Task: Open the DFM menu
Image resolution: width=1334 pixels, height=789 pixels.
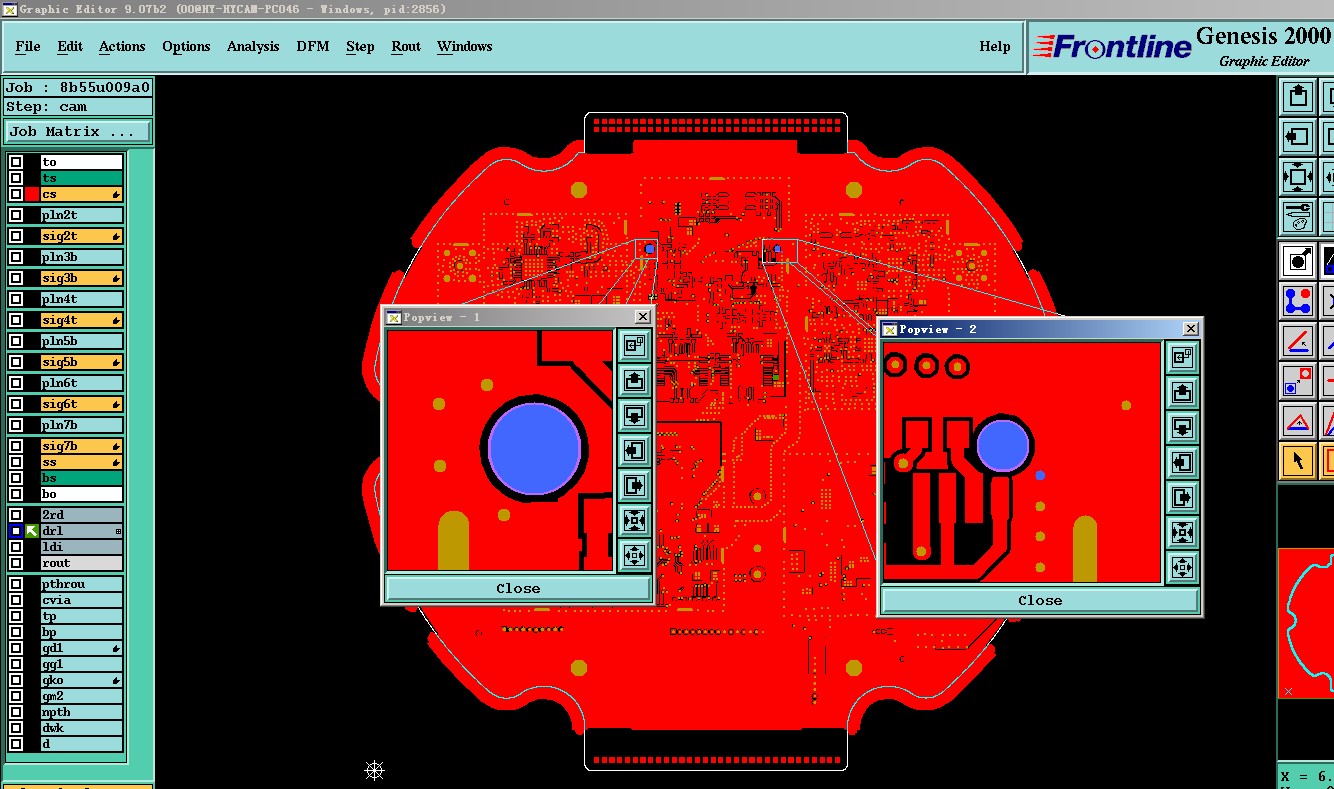Action: tap(313, 46)
